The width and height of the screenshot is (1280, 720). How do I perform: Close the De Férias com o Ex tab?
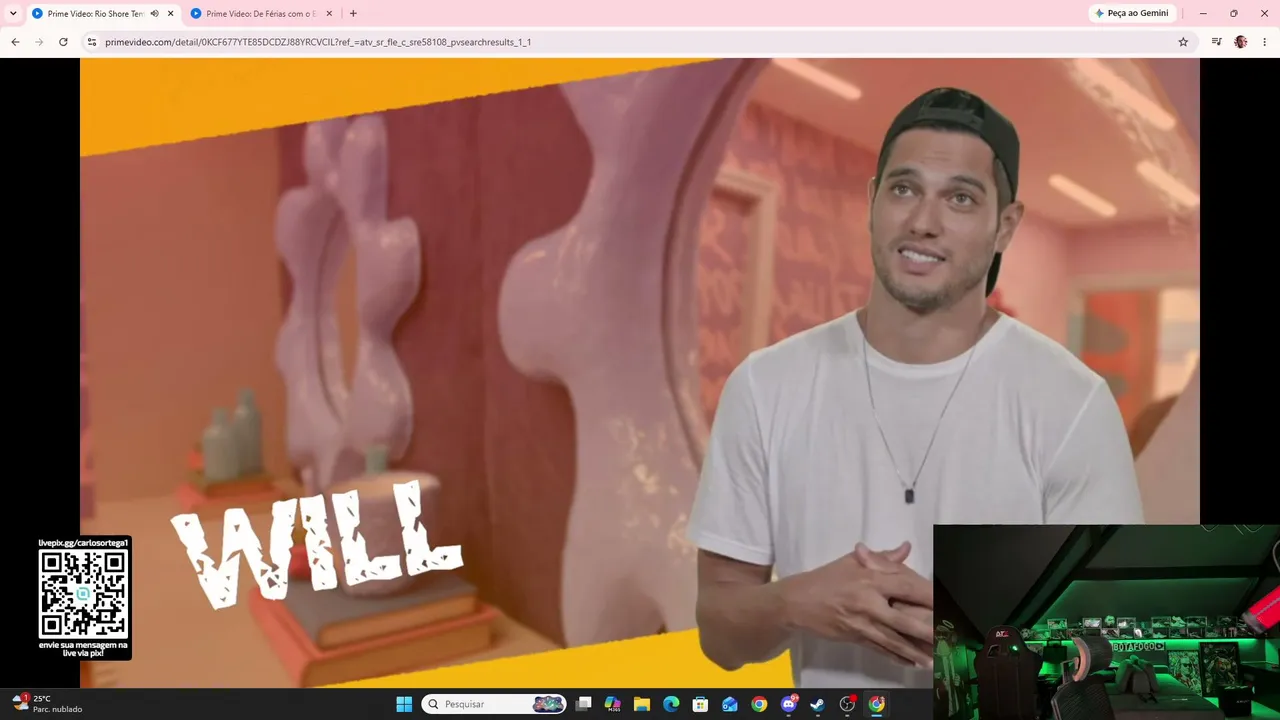pyautogui.click(x=329, y=14)
